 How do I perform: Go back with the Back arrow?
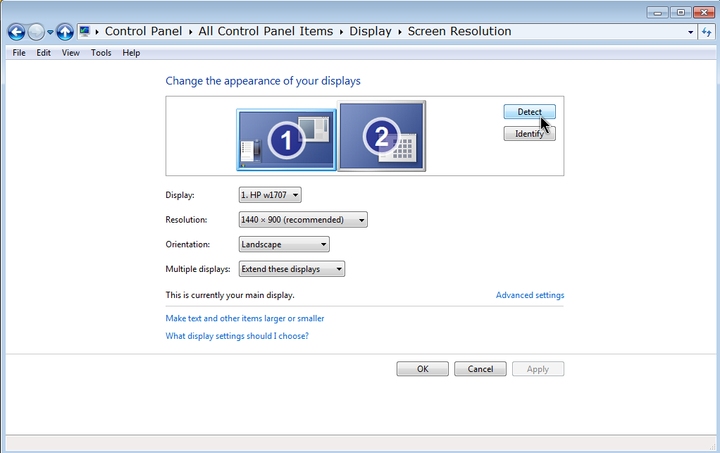(17, 32)
